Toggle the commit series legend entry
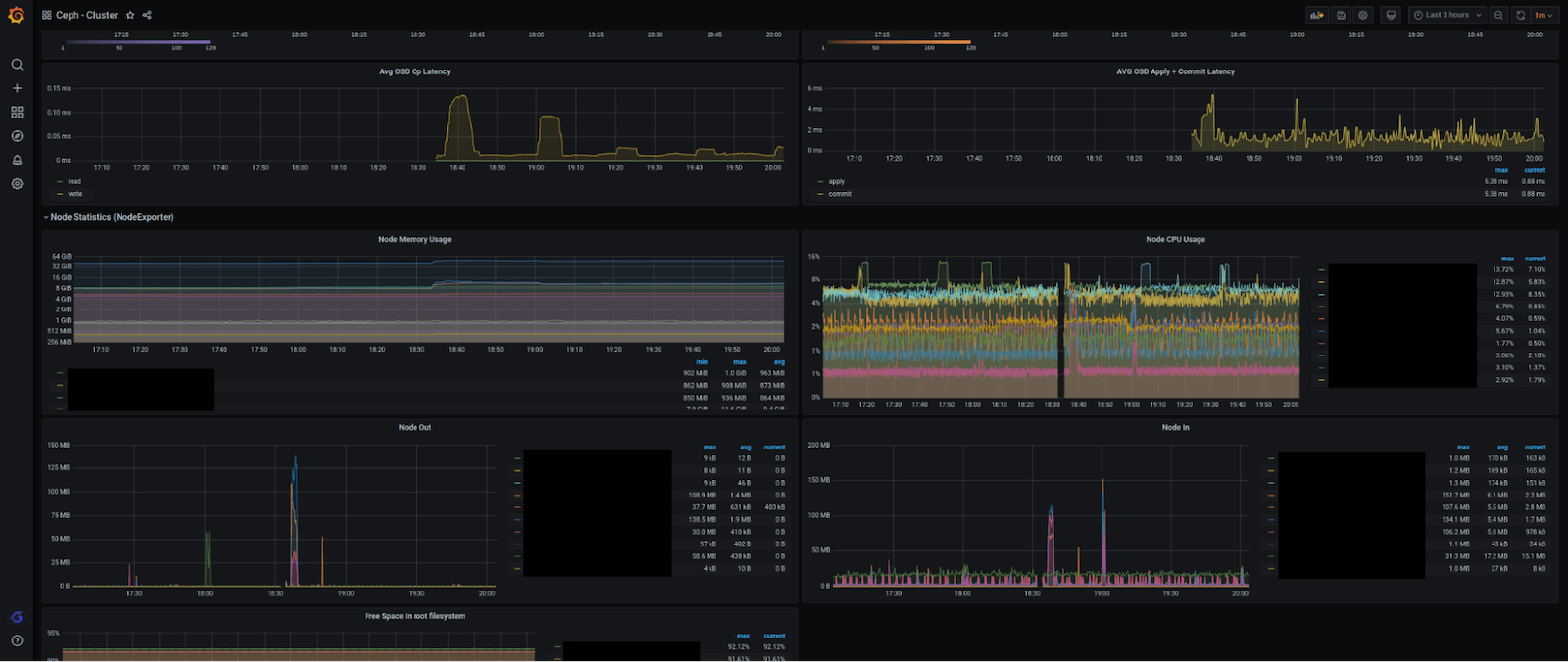The width and height of the screenshot is (1568, 662). [840, 194]
